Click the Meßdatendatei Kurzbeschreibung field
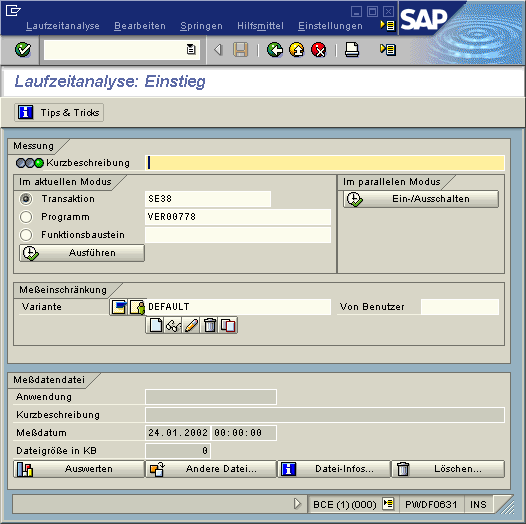526x524 pixels. [x=325, y=415]
